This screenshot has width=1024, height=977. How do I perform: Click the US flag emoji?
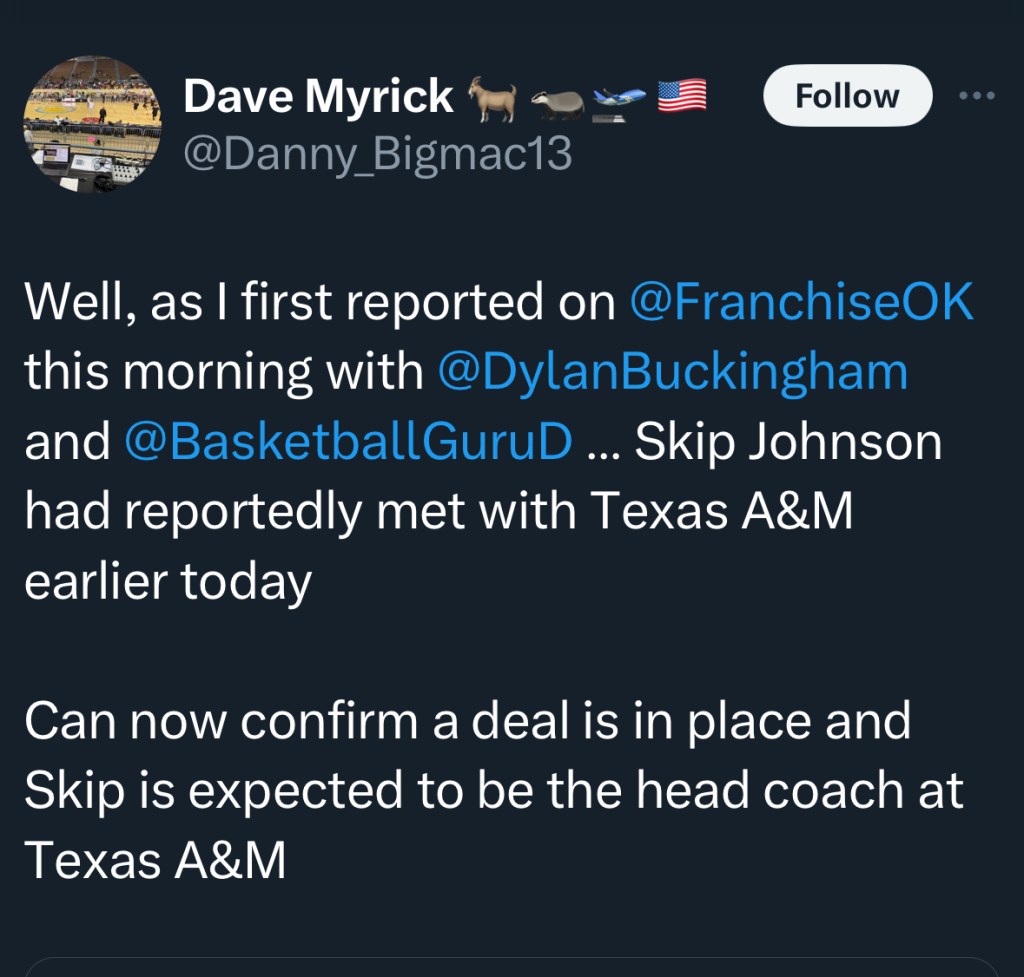pos(682,97)
